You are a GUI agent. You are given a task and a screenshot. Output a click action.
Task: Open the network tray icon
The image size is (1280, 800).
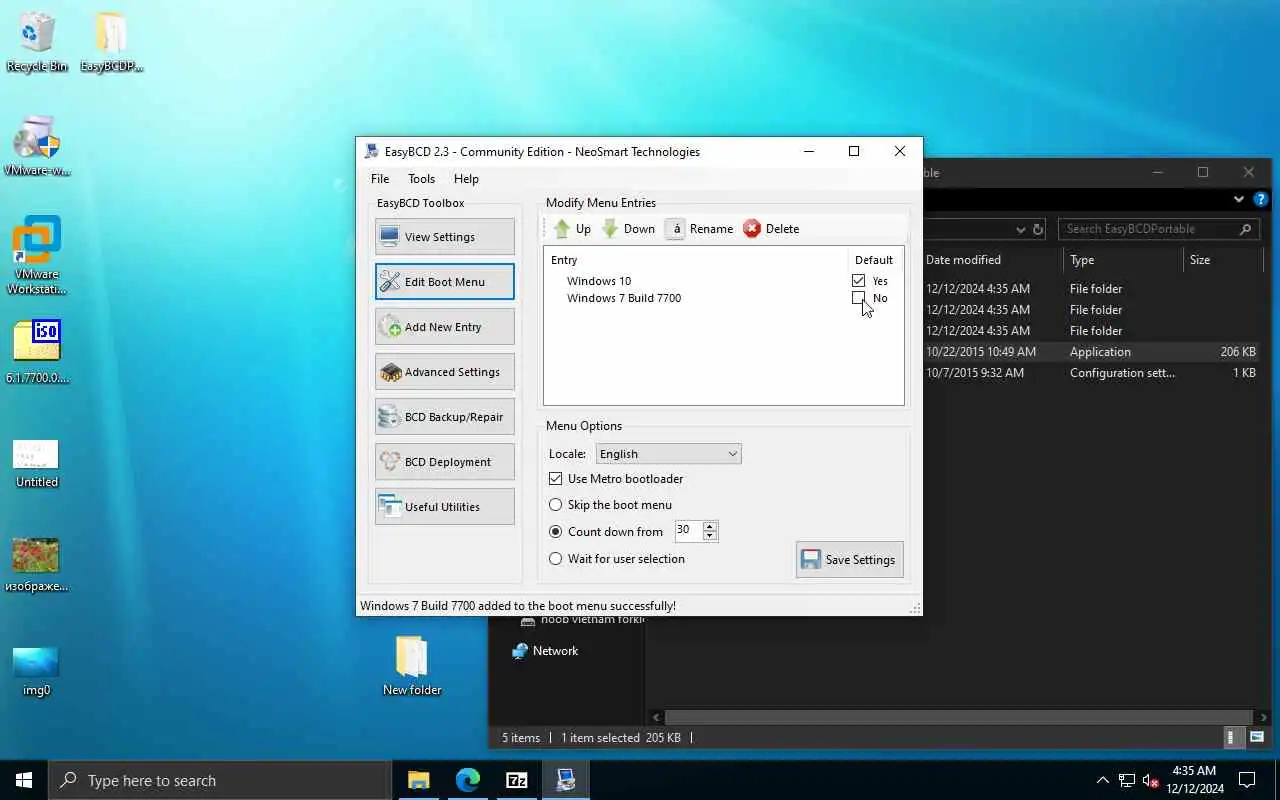pyautogui.click(x=1127, y=780)
